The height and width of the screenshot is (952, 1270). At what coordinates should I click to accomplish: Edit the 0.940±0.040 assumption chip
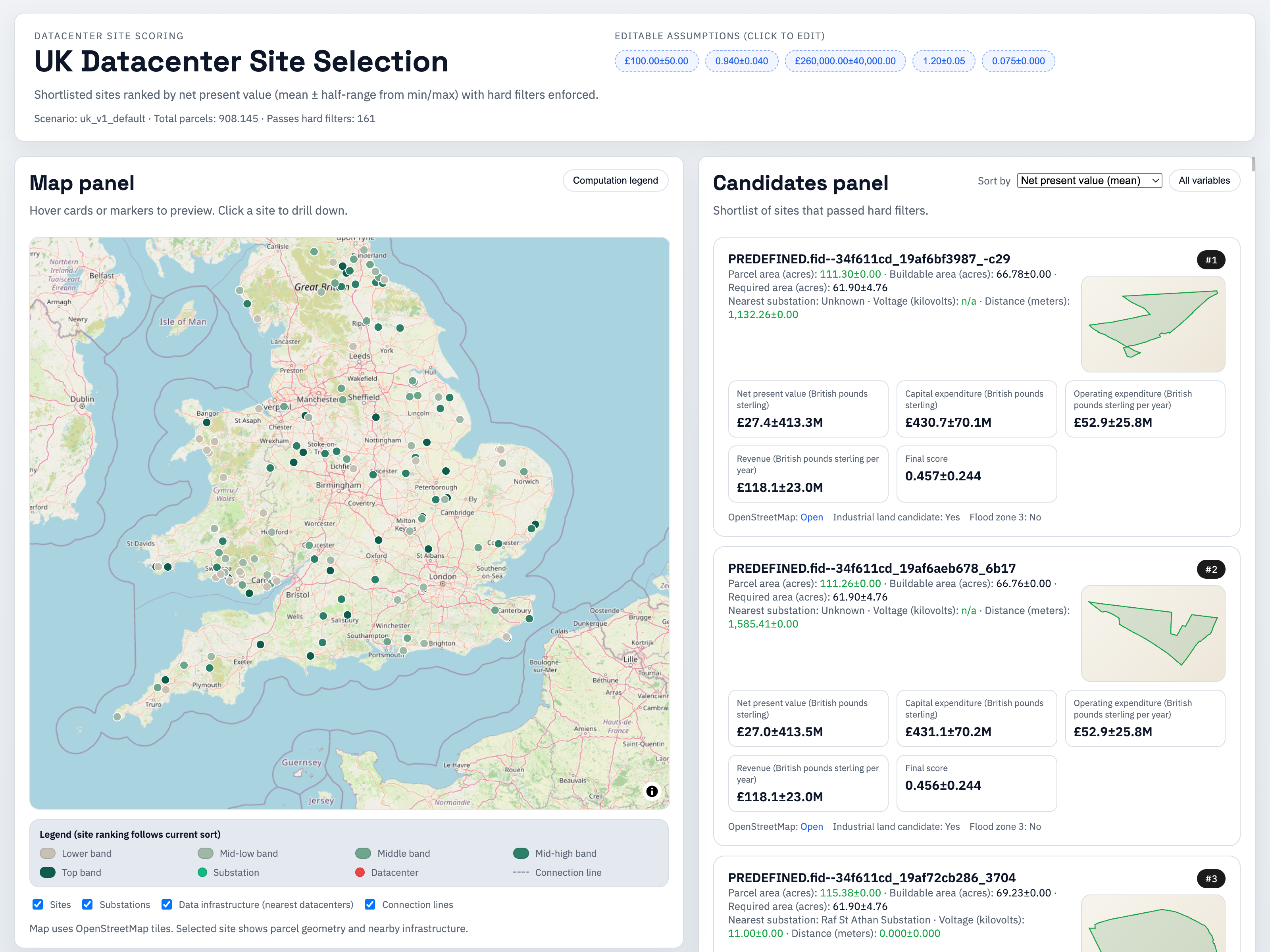point(741,61)
